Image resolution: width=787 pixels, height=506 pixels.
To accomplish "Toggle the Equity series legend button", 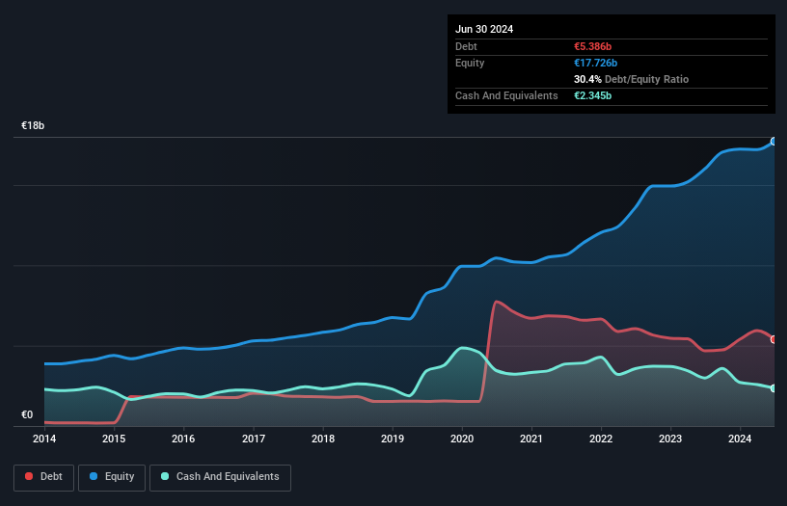I will tap(112, 477).
